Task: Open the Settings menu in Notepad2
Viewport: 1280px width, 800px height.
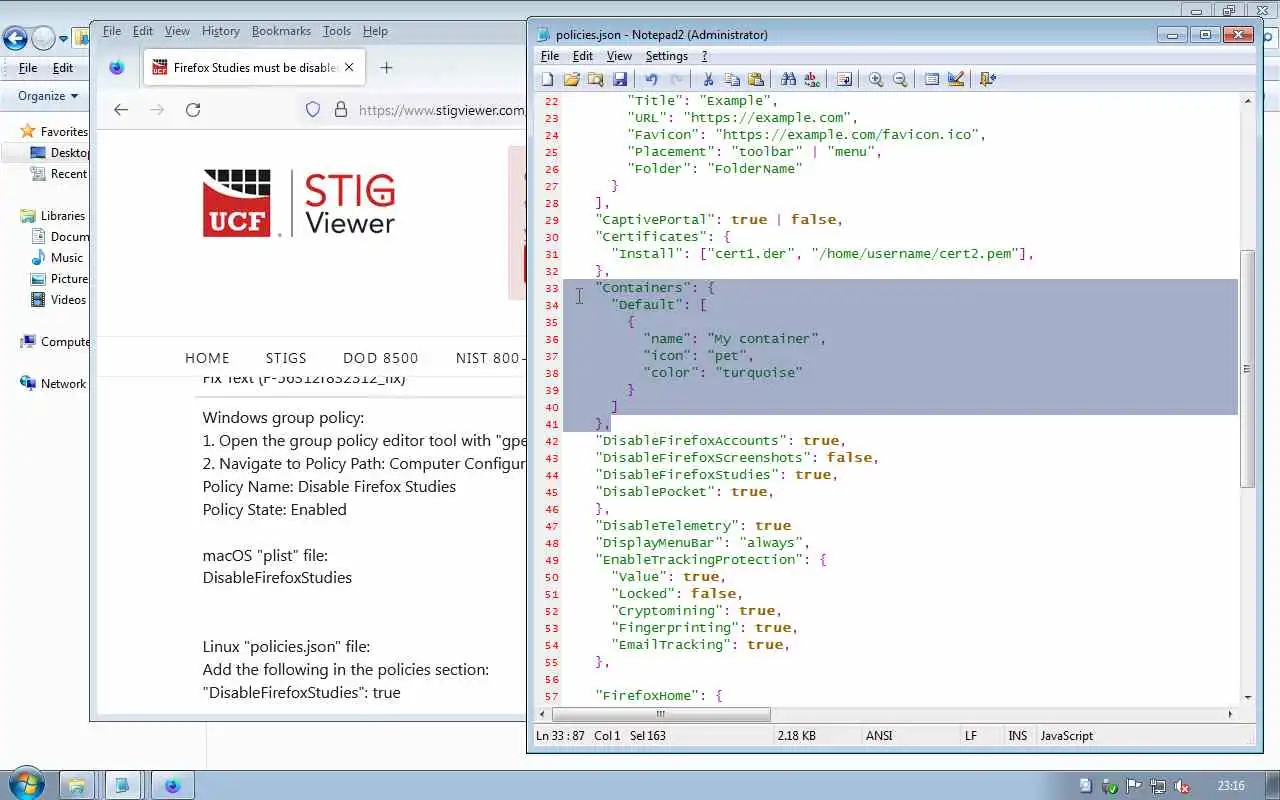Action: coord(666,56)
